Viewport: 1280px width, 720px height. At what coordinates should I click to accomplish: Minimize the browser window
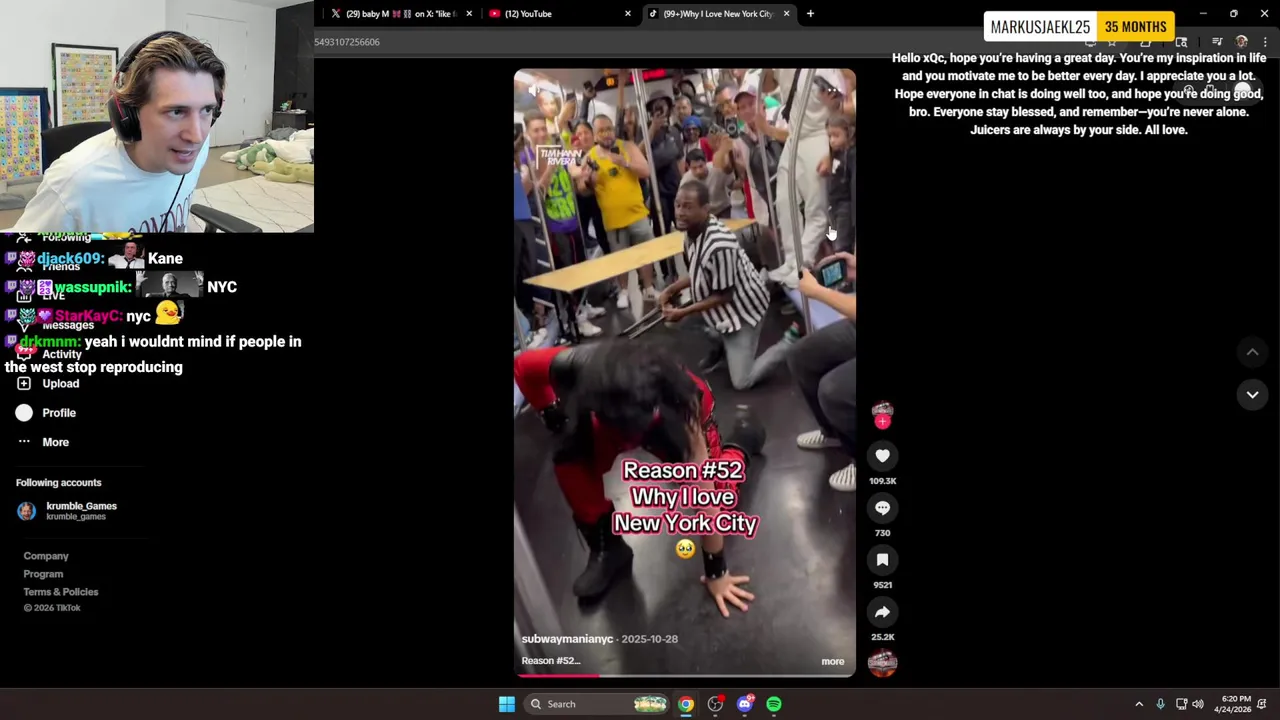(x=1203, y=14)
